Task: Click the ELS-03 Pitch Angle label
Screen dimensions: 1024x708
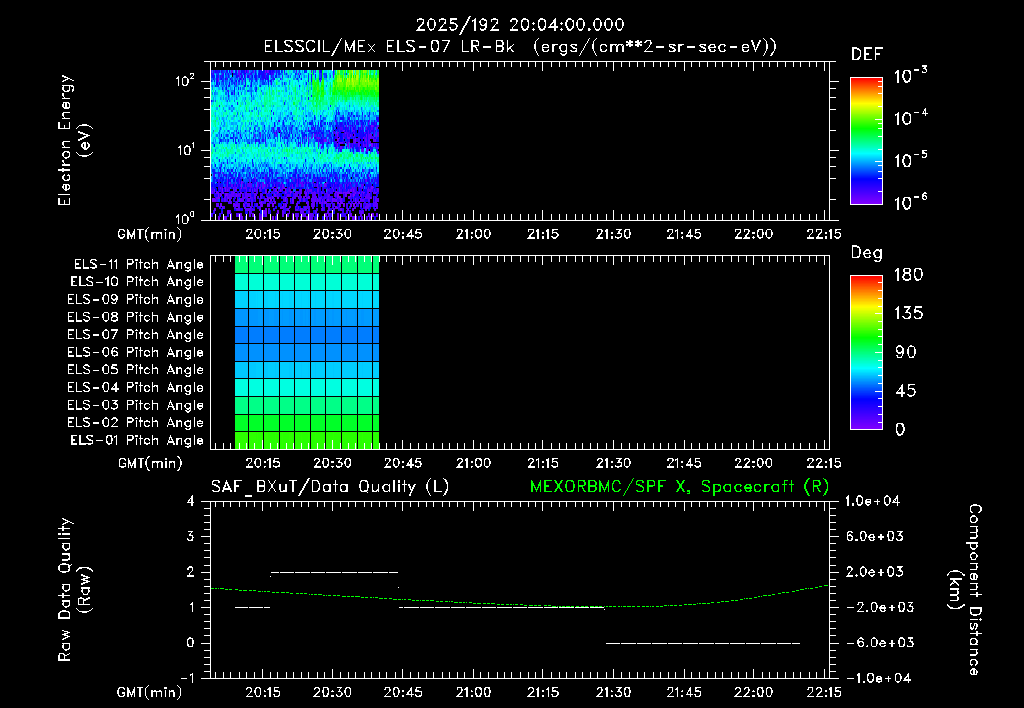Action: [135, 405]
